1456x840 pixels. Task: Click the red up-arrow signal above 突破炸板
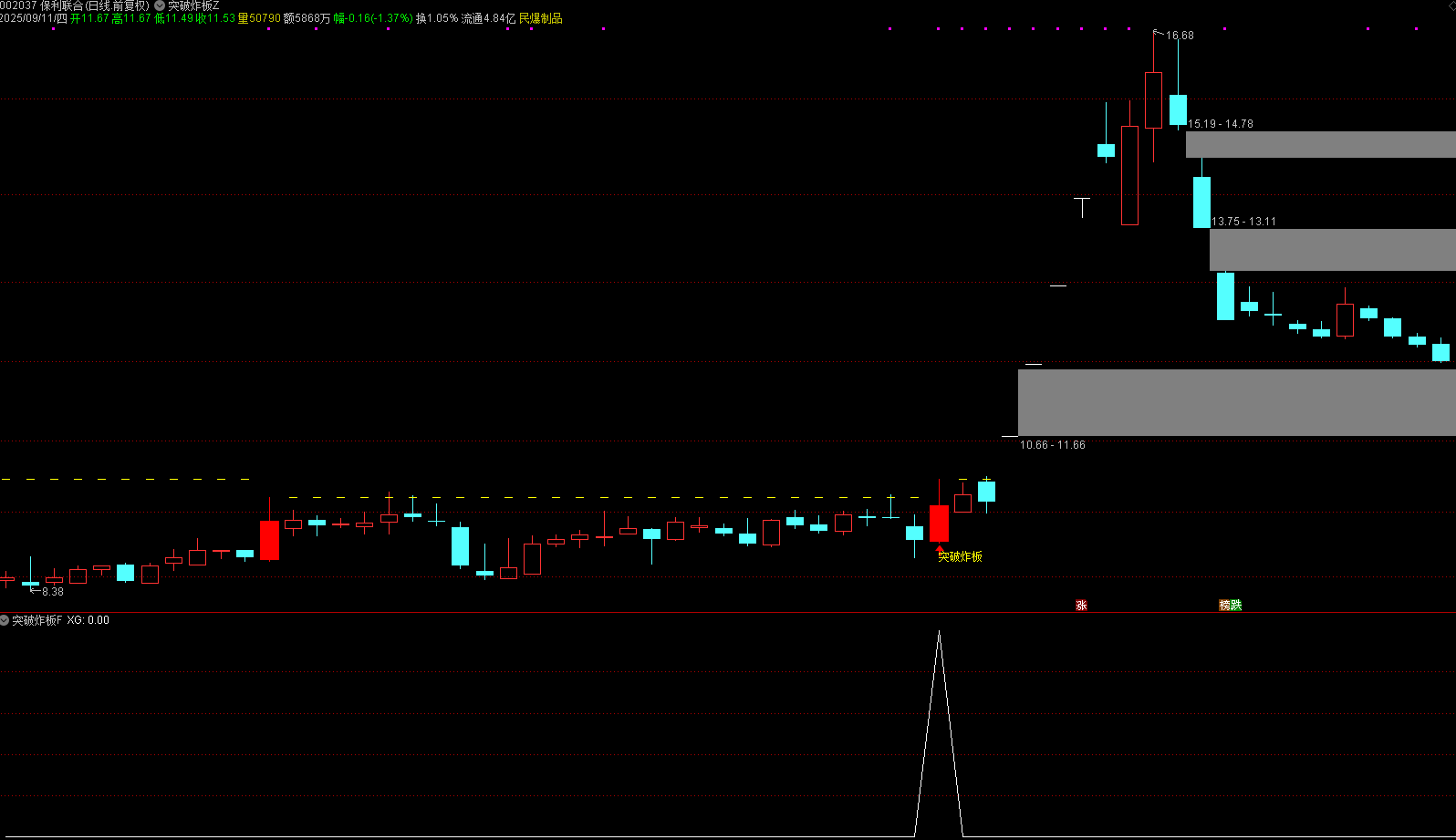pyautogui.click(x=941, y=547)
